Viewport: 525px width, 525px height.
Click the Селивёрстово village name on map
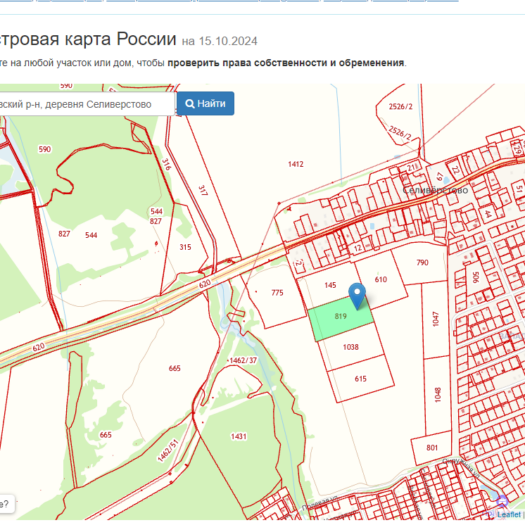pyautogui.click(x=435, y=190)
